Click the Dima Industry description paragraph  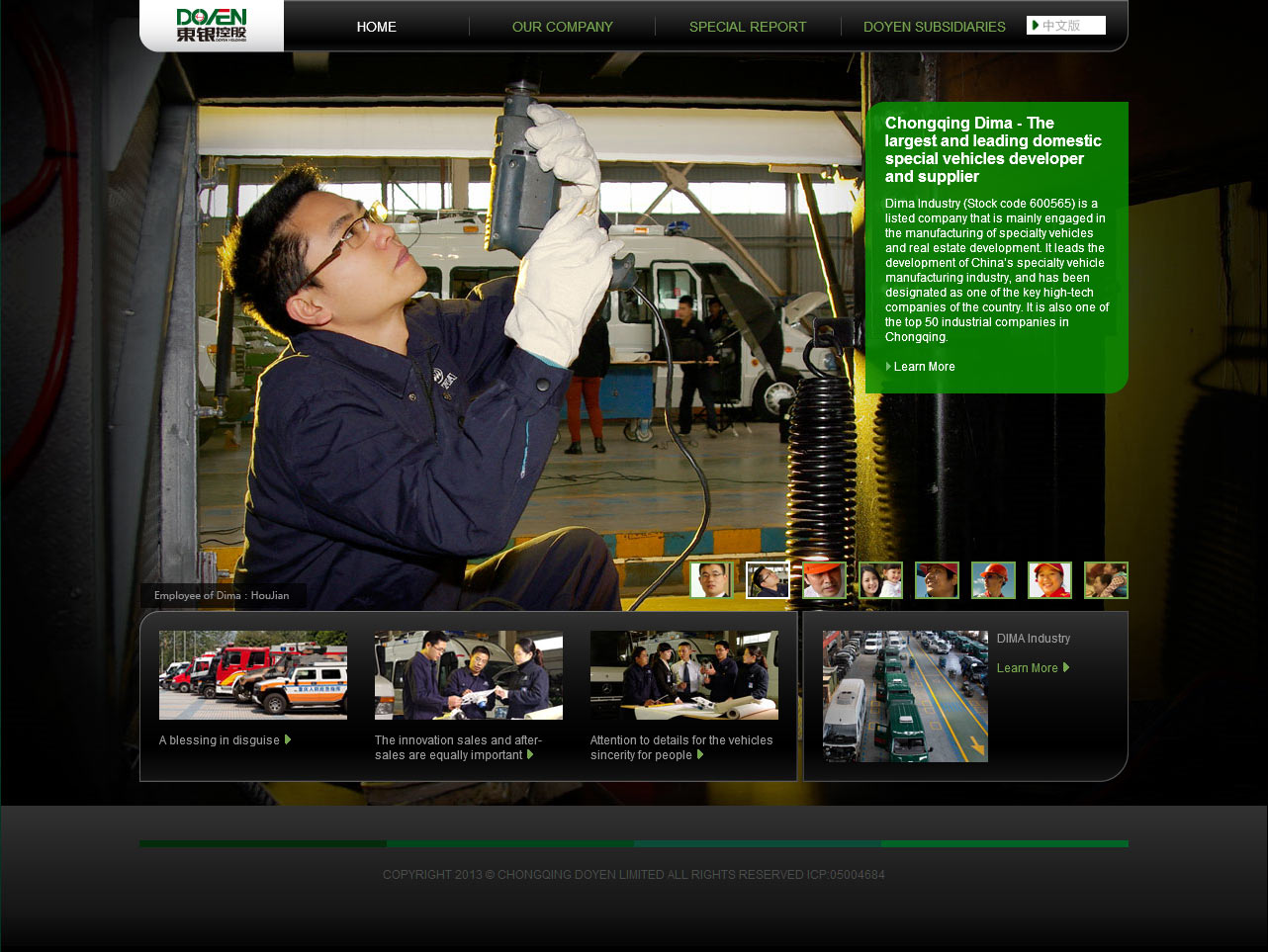point(997,270)
